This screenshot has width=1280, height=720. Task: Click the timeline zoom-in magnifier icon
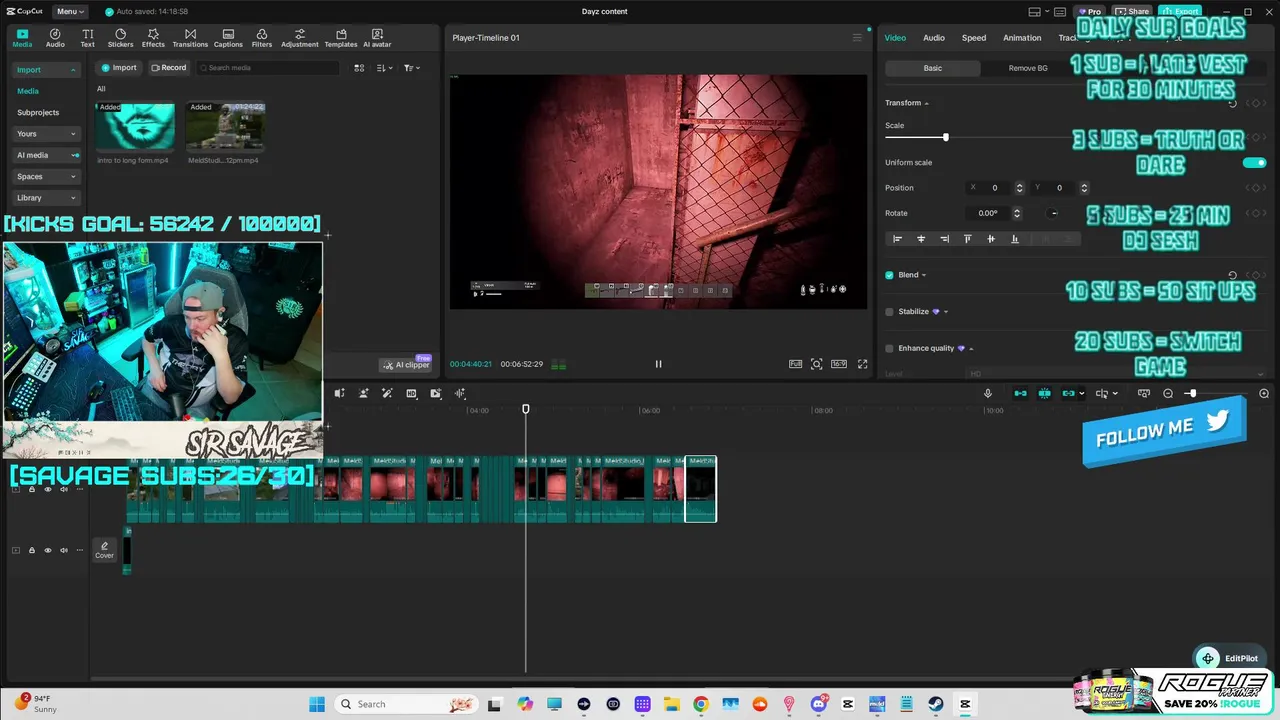pos(1264,394)
